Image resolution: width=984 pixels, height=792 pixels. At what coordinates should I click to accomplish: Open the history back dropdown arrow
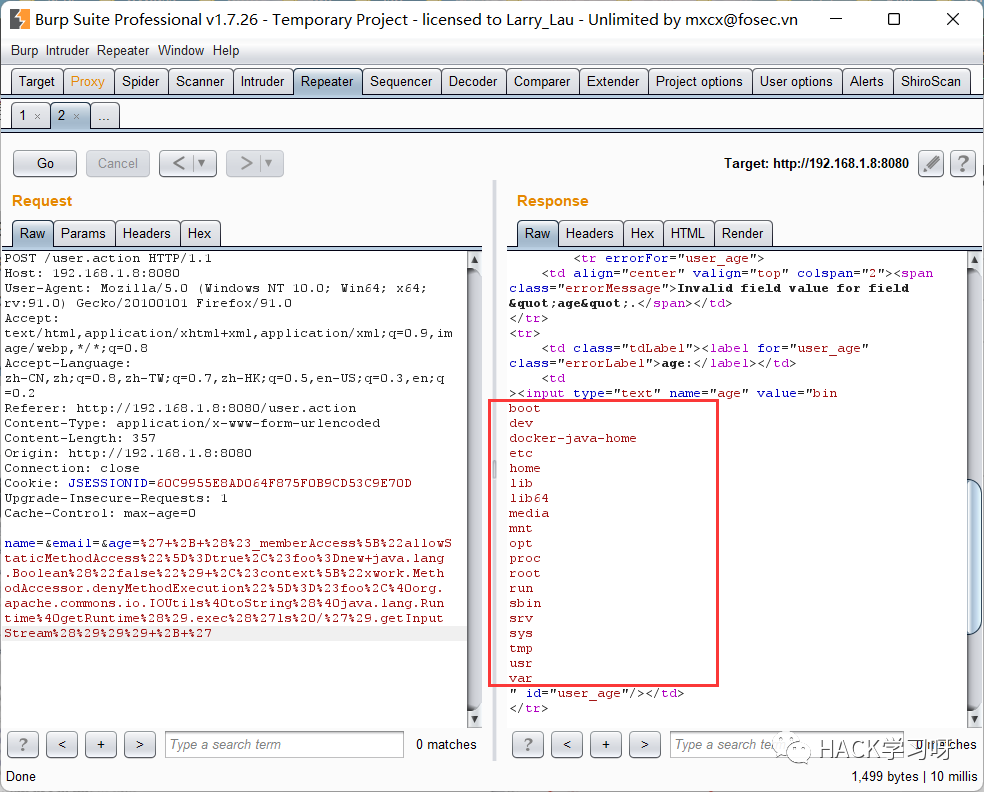[202, 163]
